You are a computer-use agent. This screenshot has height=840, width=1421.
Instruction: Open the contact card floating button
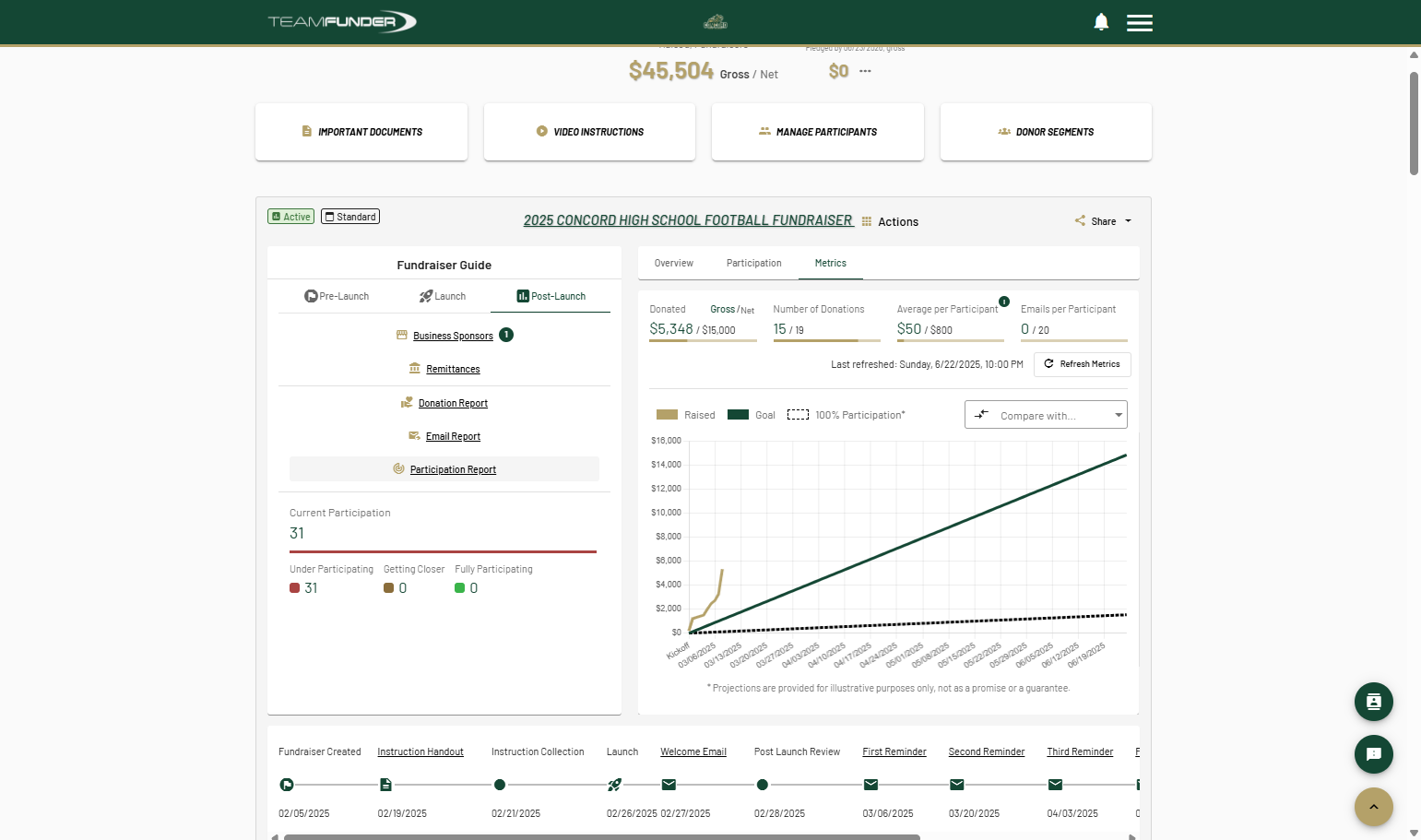tap(1374, 702)
